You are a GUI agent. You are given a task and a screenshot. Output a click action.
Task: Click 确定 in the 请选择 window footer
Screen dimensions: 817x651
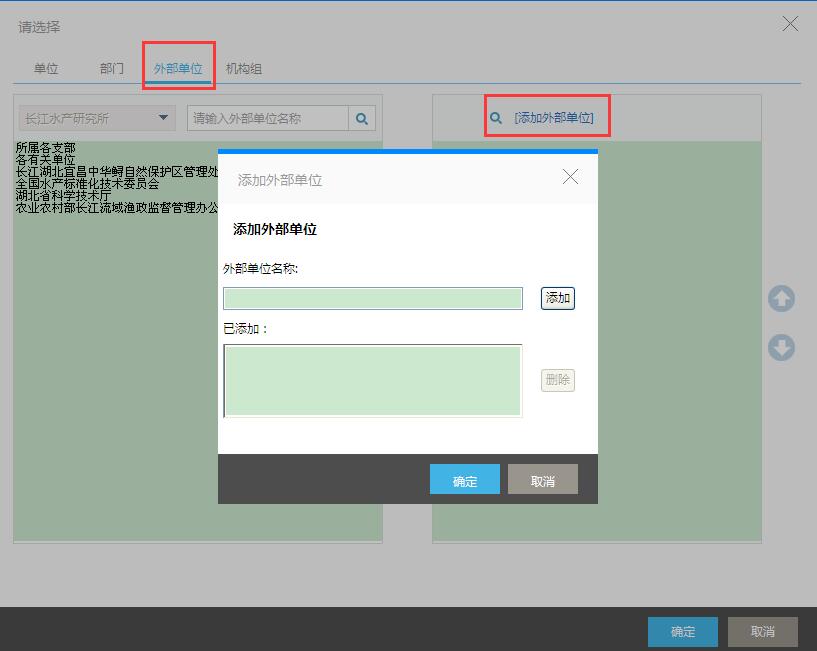683,632
